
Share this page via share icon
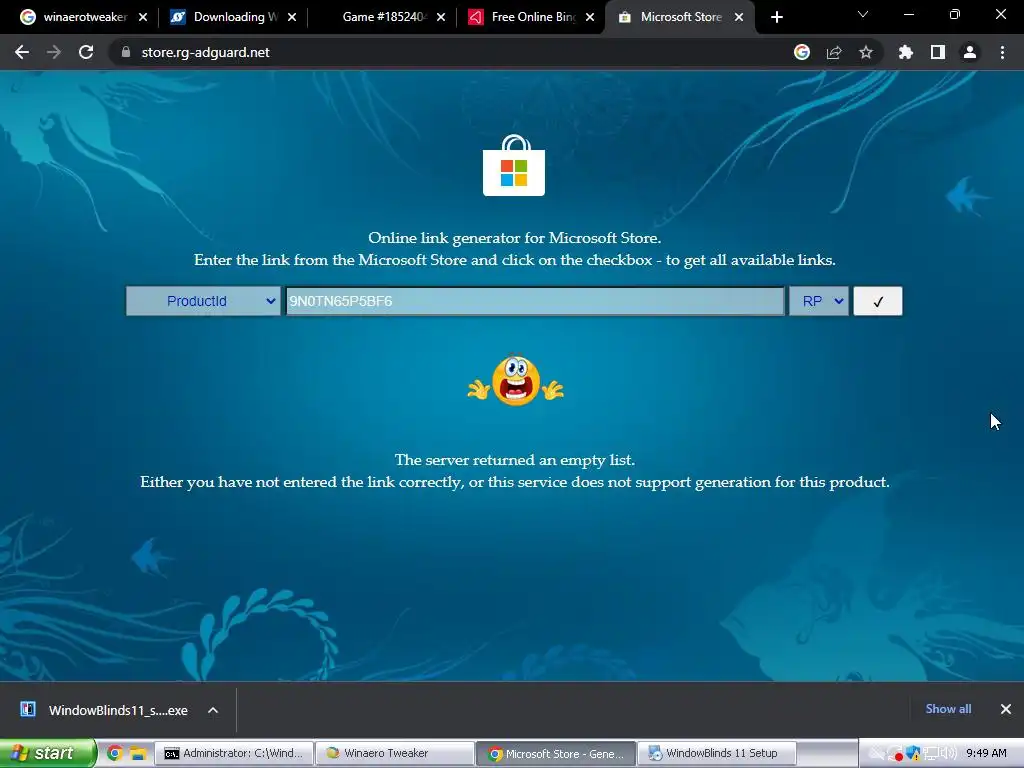[x=834, y=52]
